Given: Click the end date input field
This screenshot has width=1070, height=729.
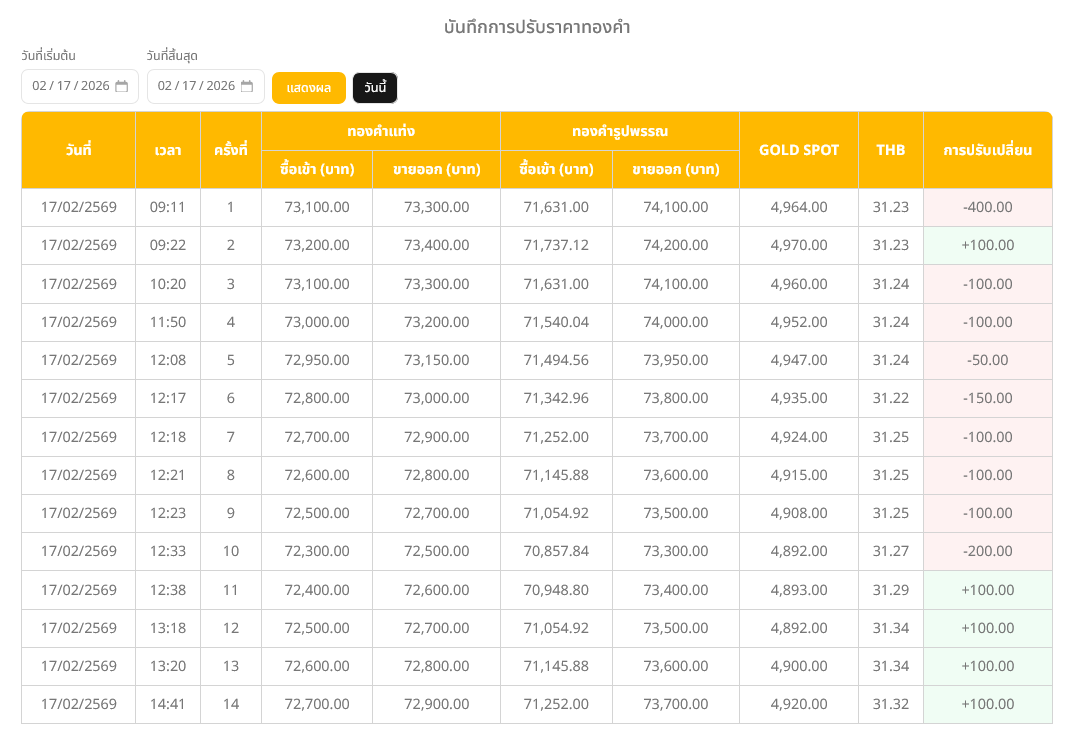Looking at the screenshot, I should pyautogui.click(x=196, y=86).
